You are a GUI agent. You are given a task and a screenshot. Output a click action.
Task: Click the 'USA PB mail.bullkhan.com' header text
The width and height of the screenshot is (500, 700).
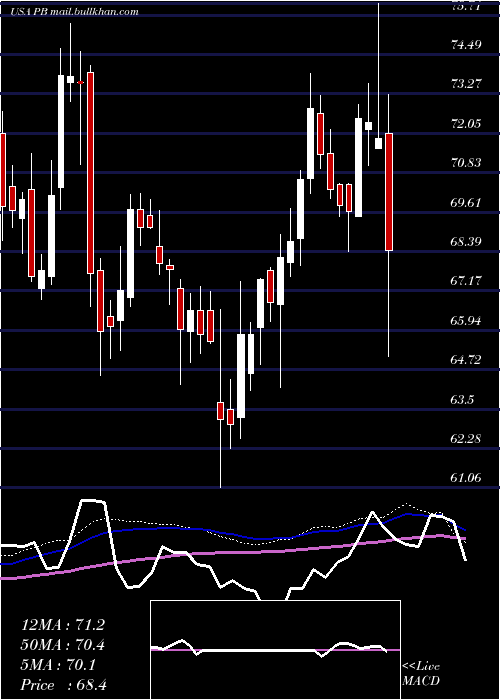click(75, 12)
